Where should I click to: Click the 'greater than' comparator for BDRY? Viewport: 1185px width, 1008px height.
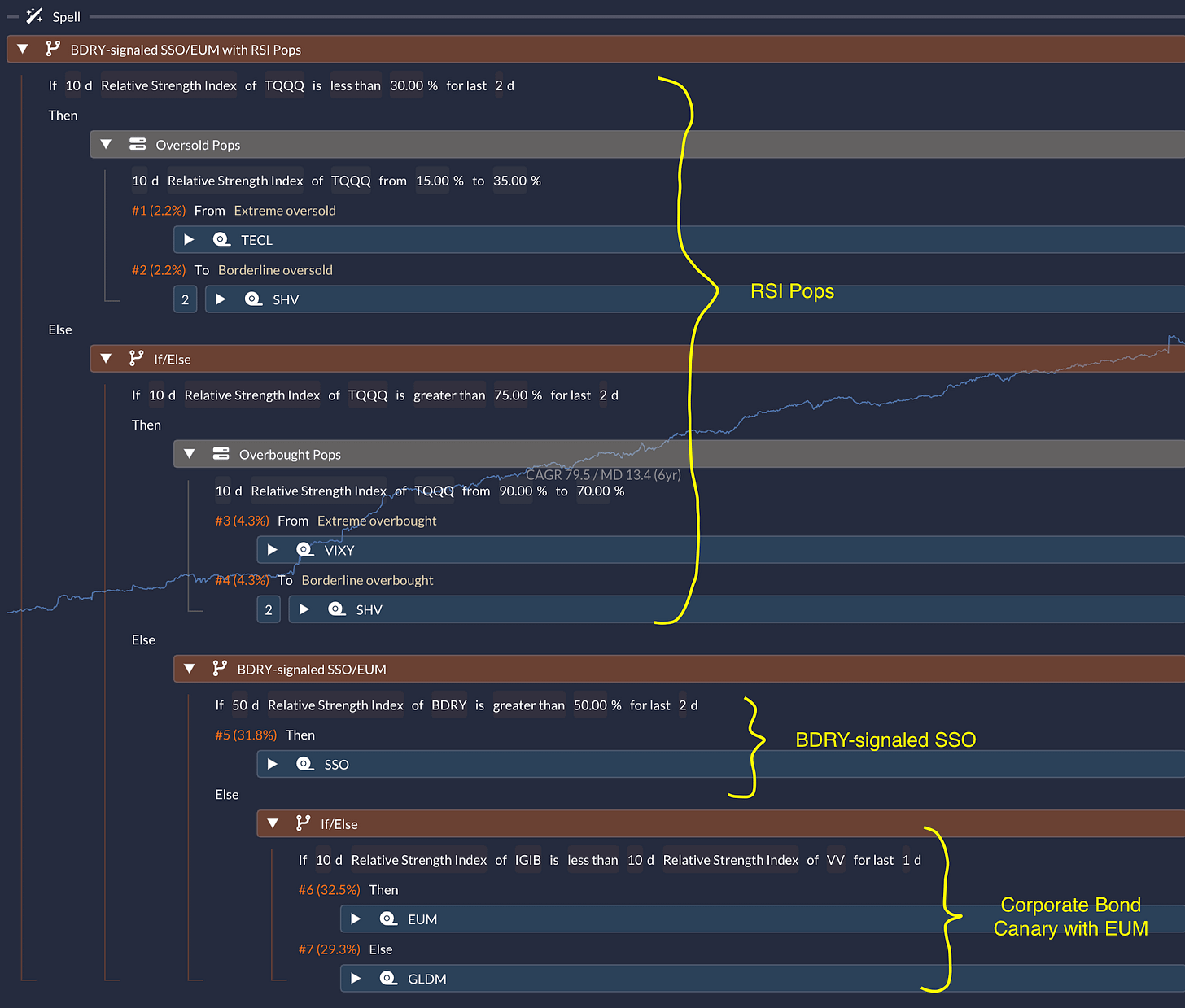click(529, 705)
